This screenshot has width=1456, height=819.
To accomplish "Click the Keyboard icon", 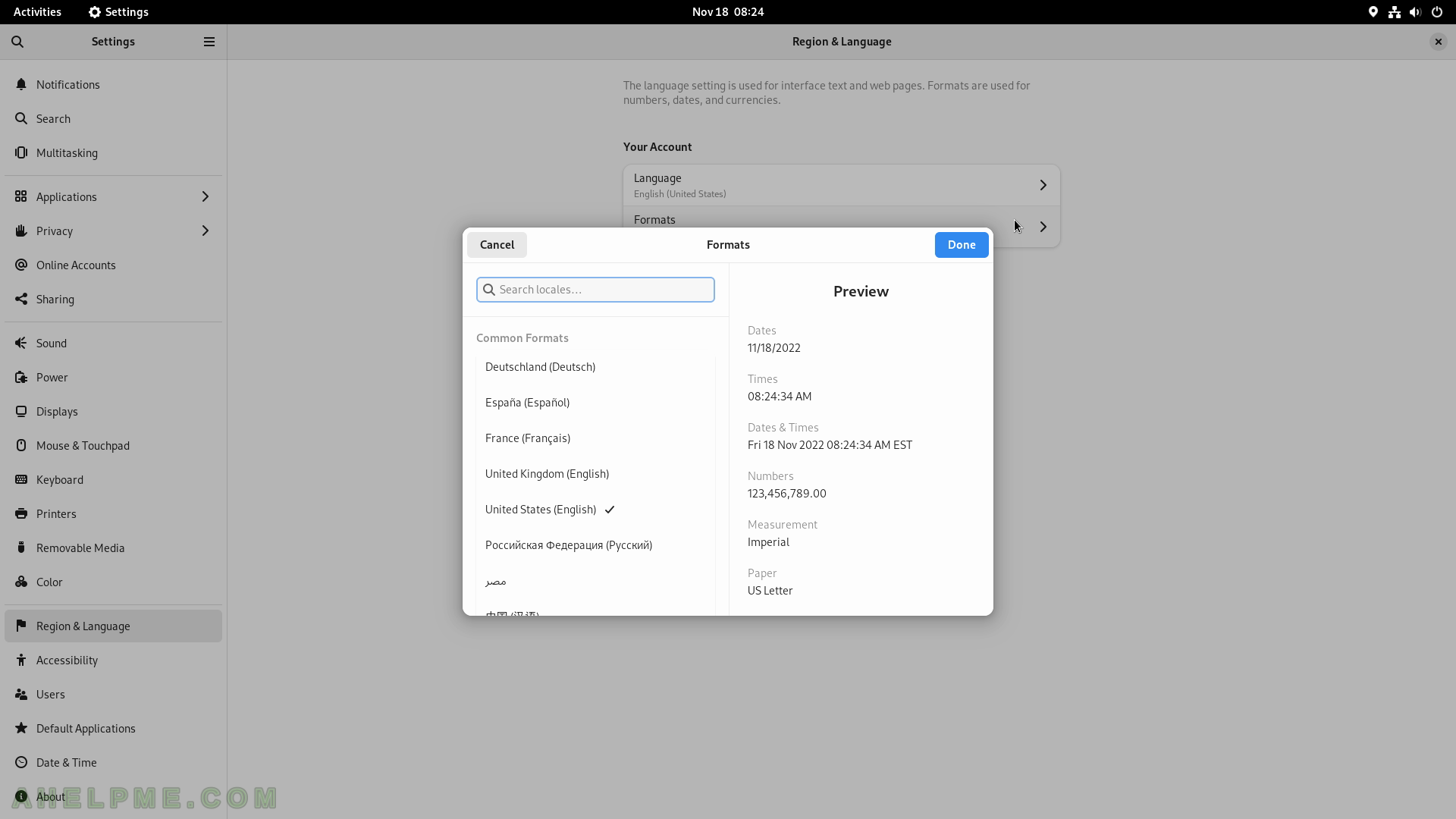I will tap(21, 479).
